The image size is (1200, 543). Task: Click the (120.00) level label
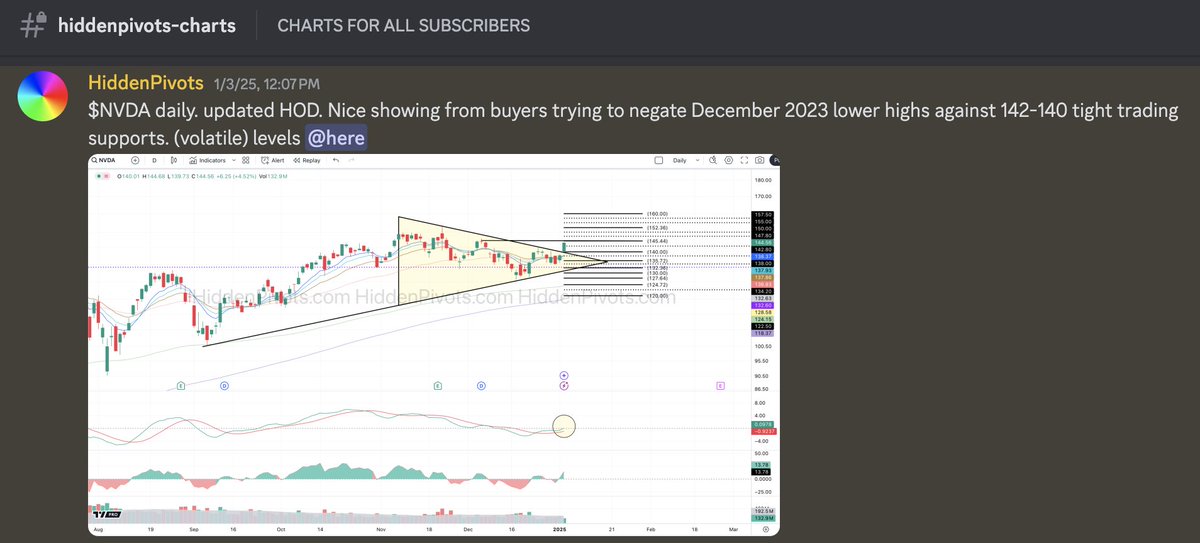pos(658,296)
